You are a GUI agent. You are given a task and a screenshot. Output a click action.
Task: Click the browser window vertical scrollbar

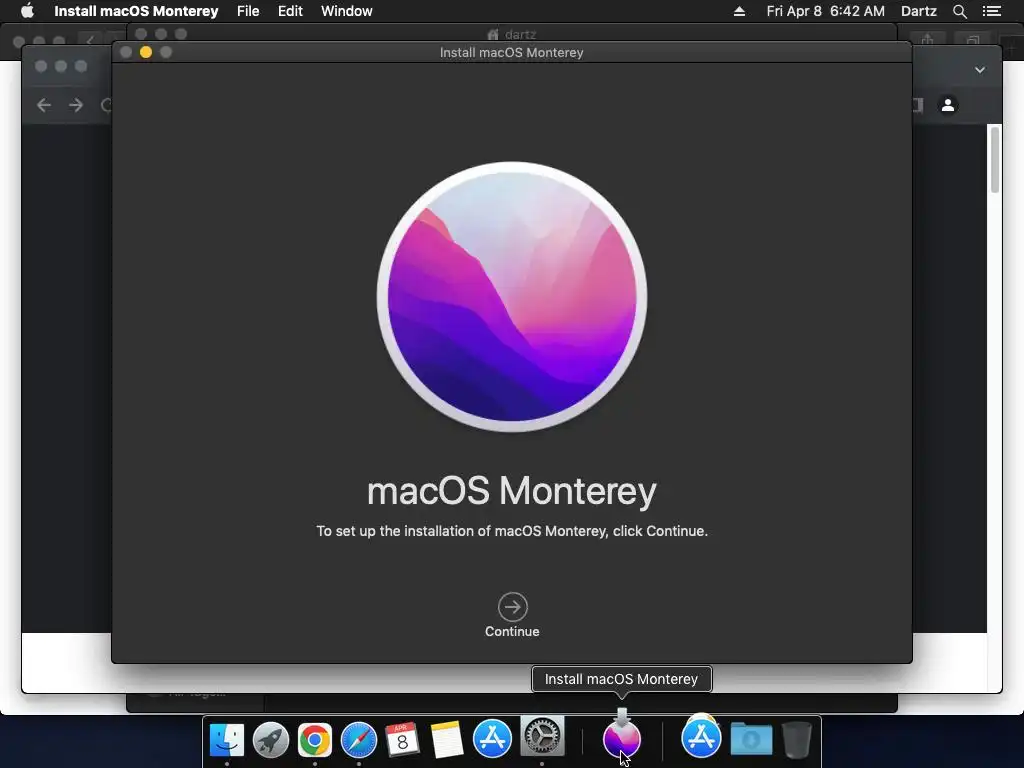click(x=995, y=160)
